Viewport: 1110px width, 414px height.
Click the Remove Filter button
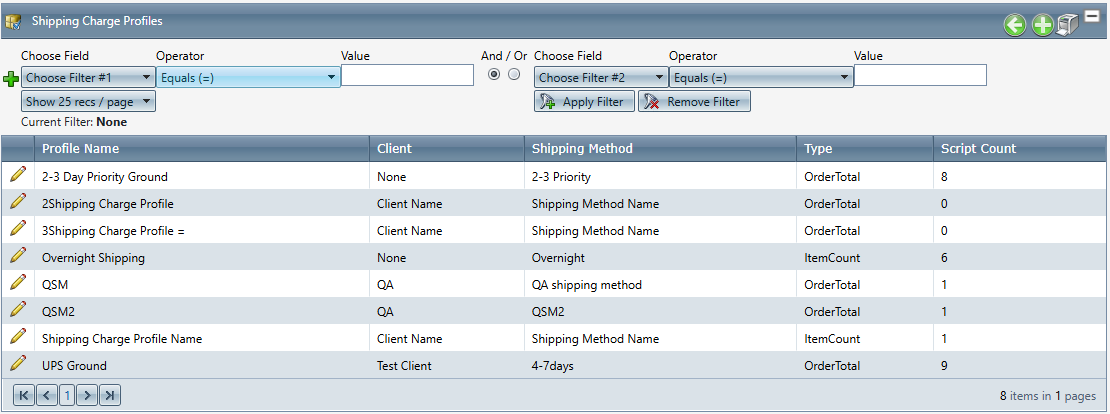coord(694,101)
